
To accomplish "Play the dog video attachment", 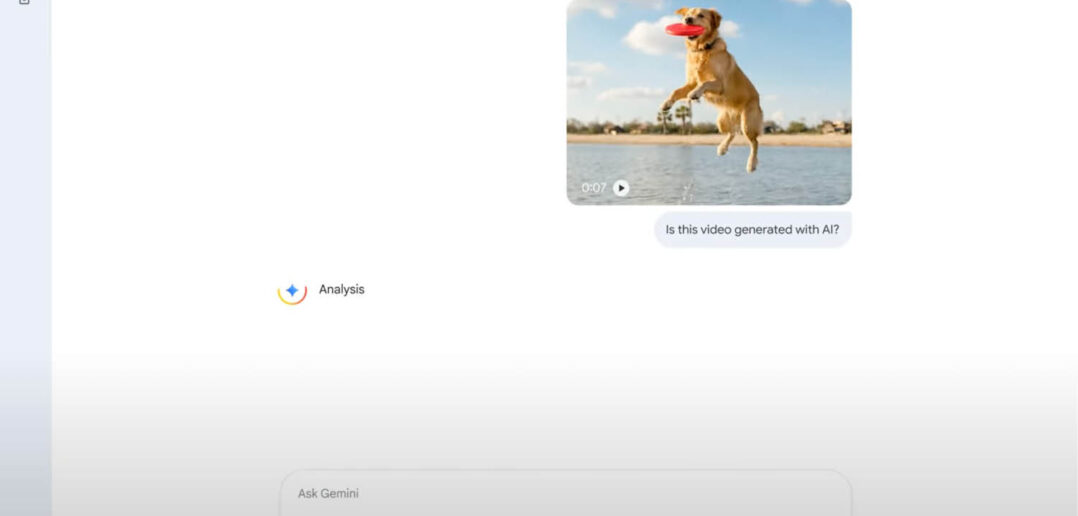I will click(x=621, y=188).
